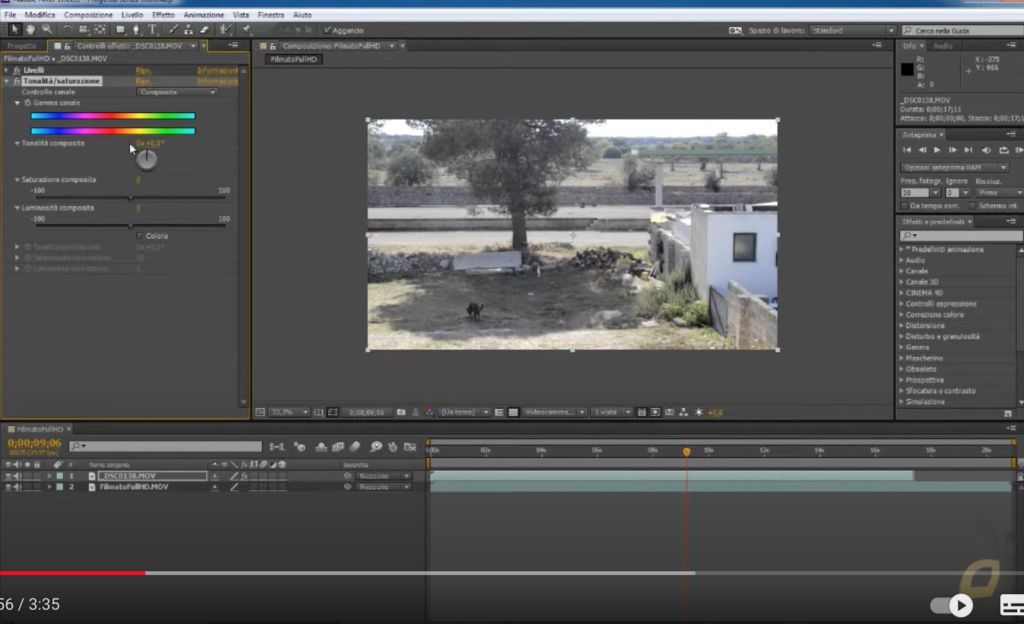Open 1 vista layout dropdown
The width and height of the screenshot is (1024, 624).
612,412
